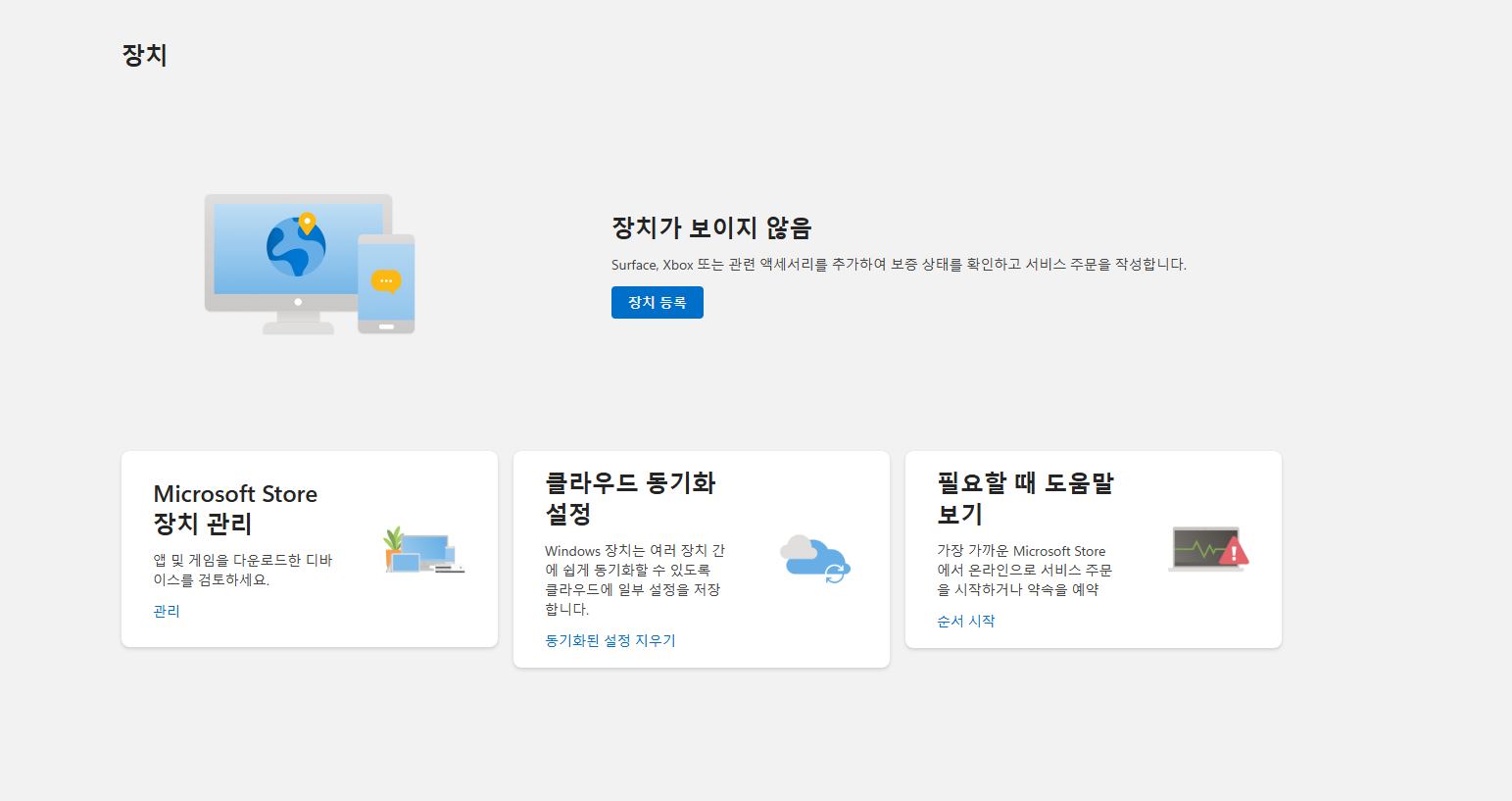Click the 필요할 때 도움말 보기 card title
Image resolution: width=1512 pixels, height=801 pixels.
pyautogui.click(x=1025, y=498)
